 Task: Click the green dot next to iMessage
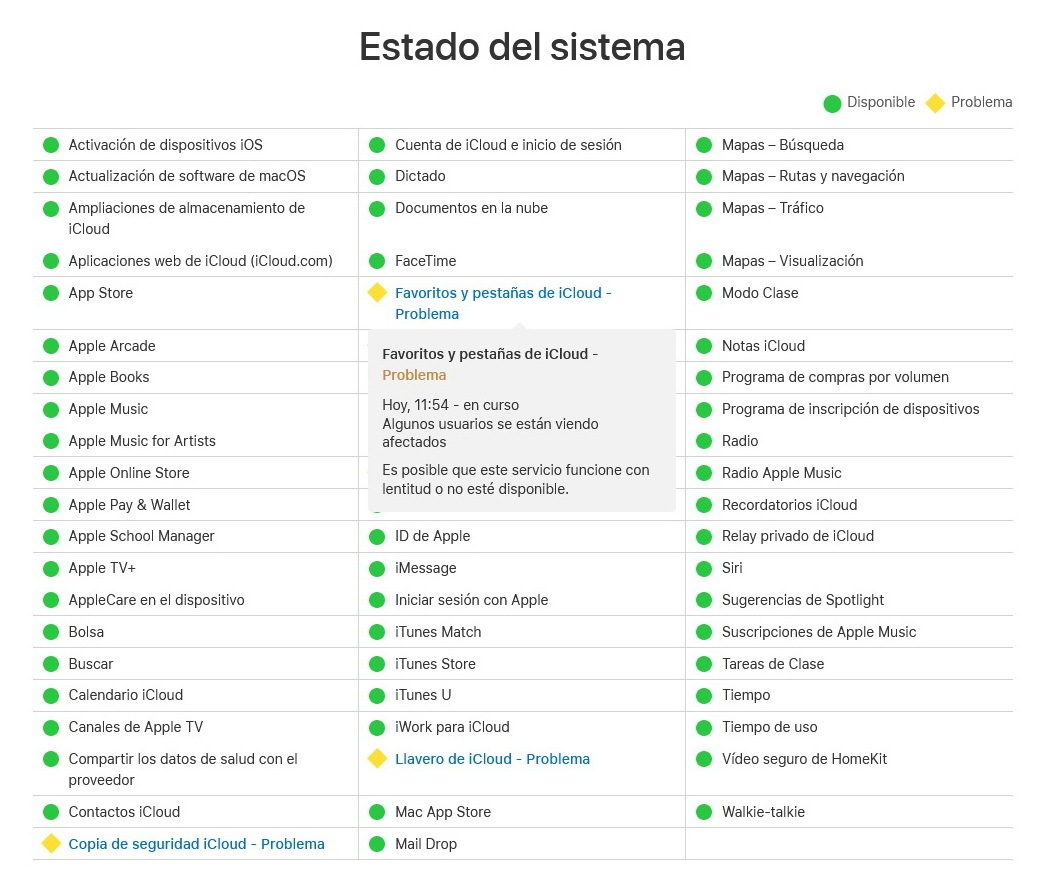click(377, 569)
